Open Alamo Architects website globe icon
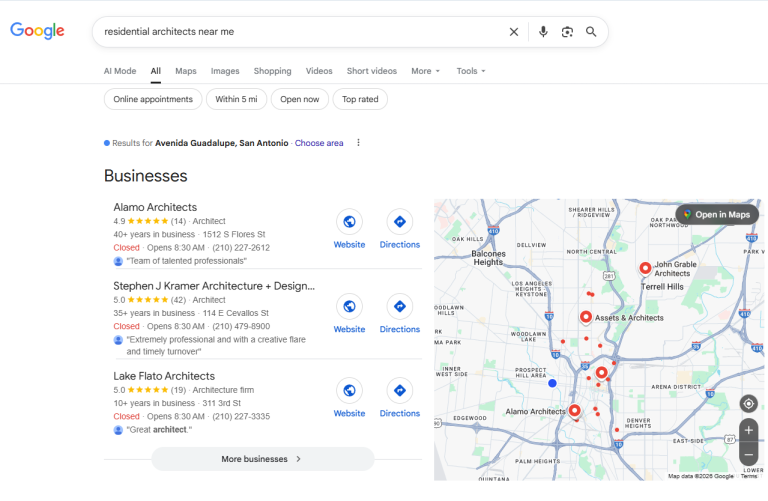This screenshot has width=768, height=501. pyautogui.click(x=349, y=221)
